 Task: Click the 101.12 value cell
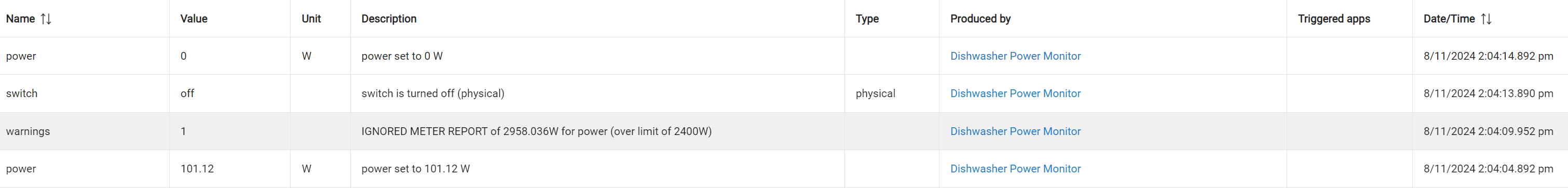pyautogui.click(x=197, y=169)
